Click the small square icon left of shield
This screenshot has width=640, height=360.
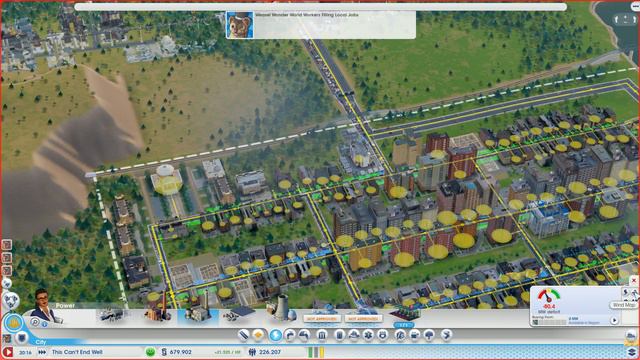pyautogui.click(x=7, y=338)
